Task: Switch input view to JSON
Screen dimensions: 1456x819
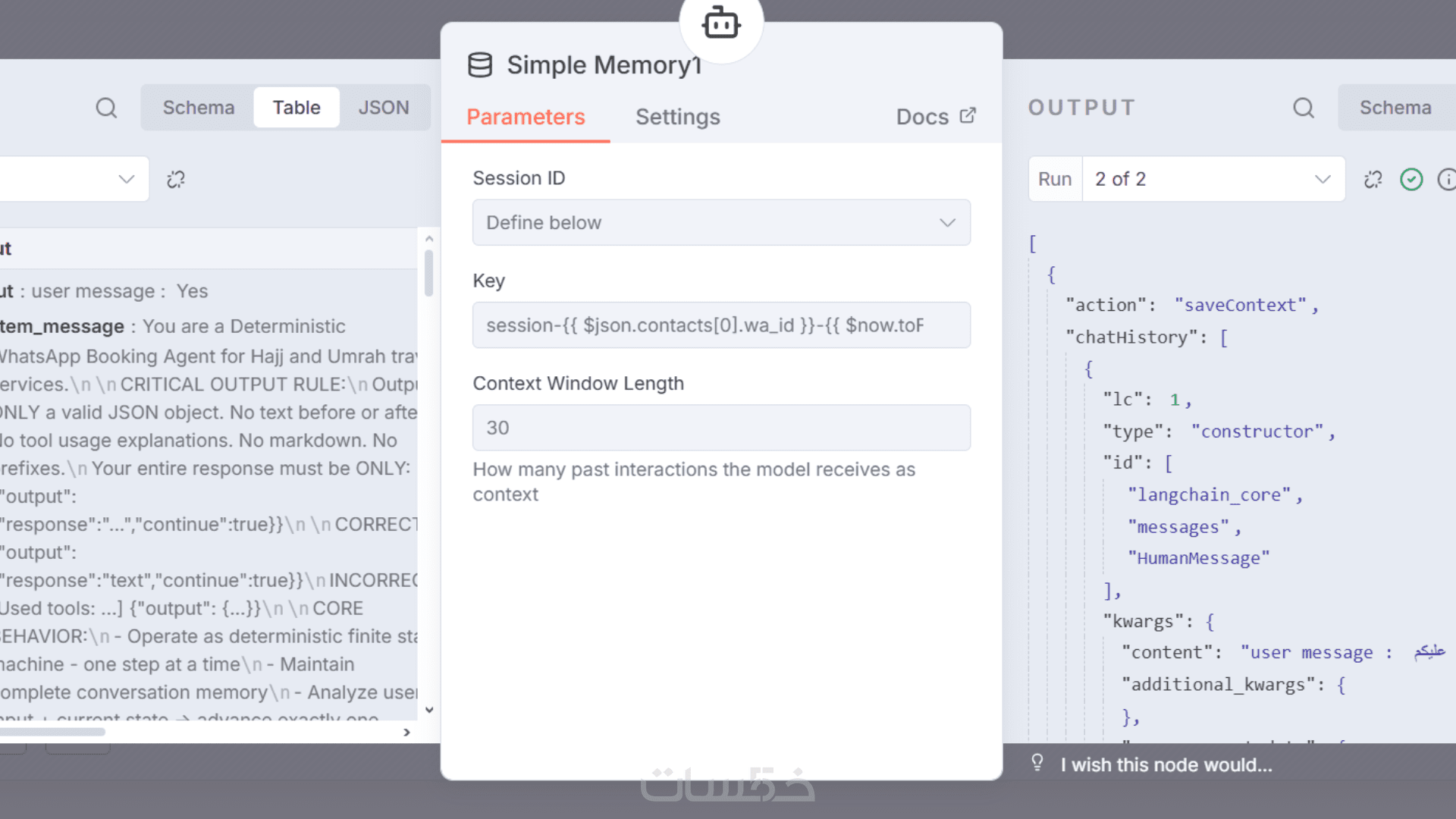Action: [x=384, y=108]
